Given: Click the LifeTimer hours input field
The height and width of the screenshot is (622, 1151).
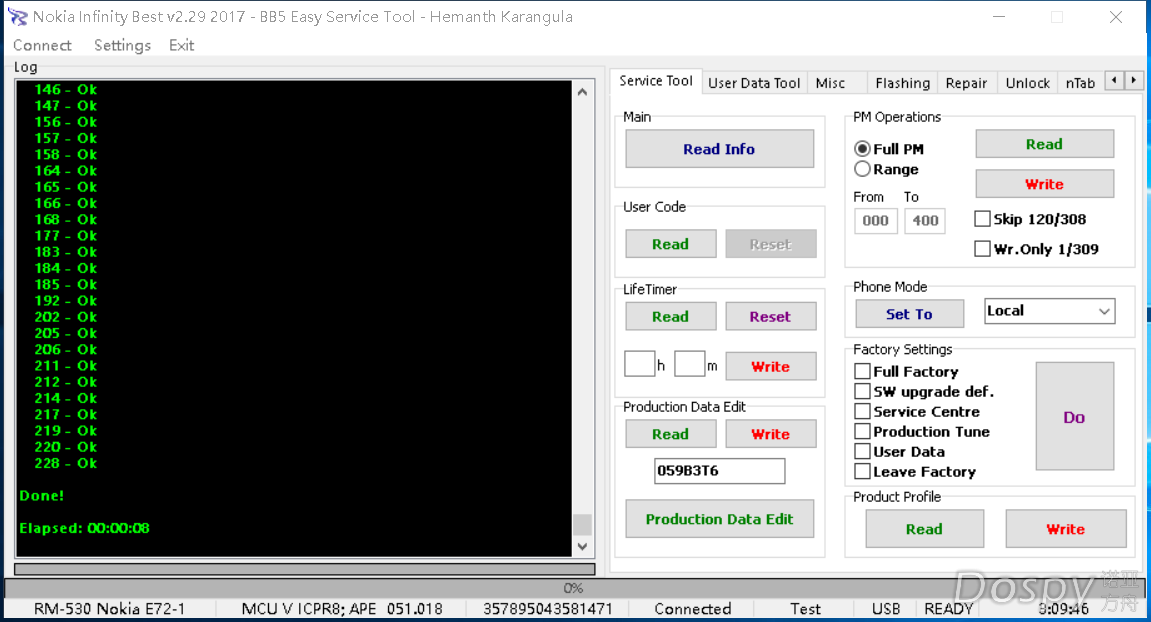Looking at the screenshot, I should [639, 364].
